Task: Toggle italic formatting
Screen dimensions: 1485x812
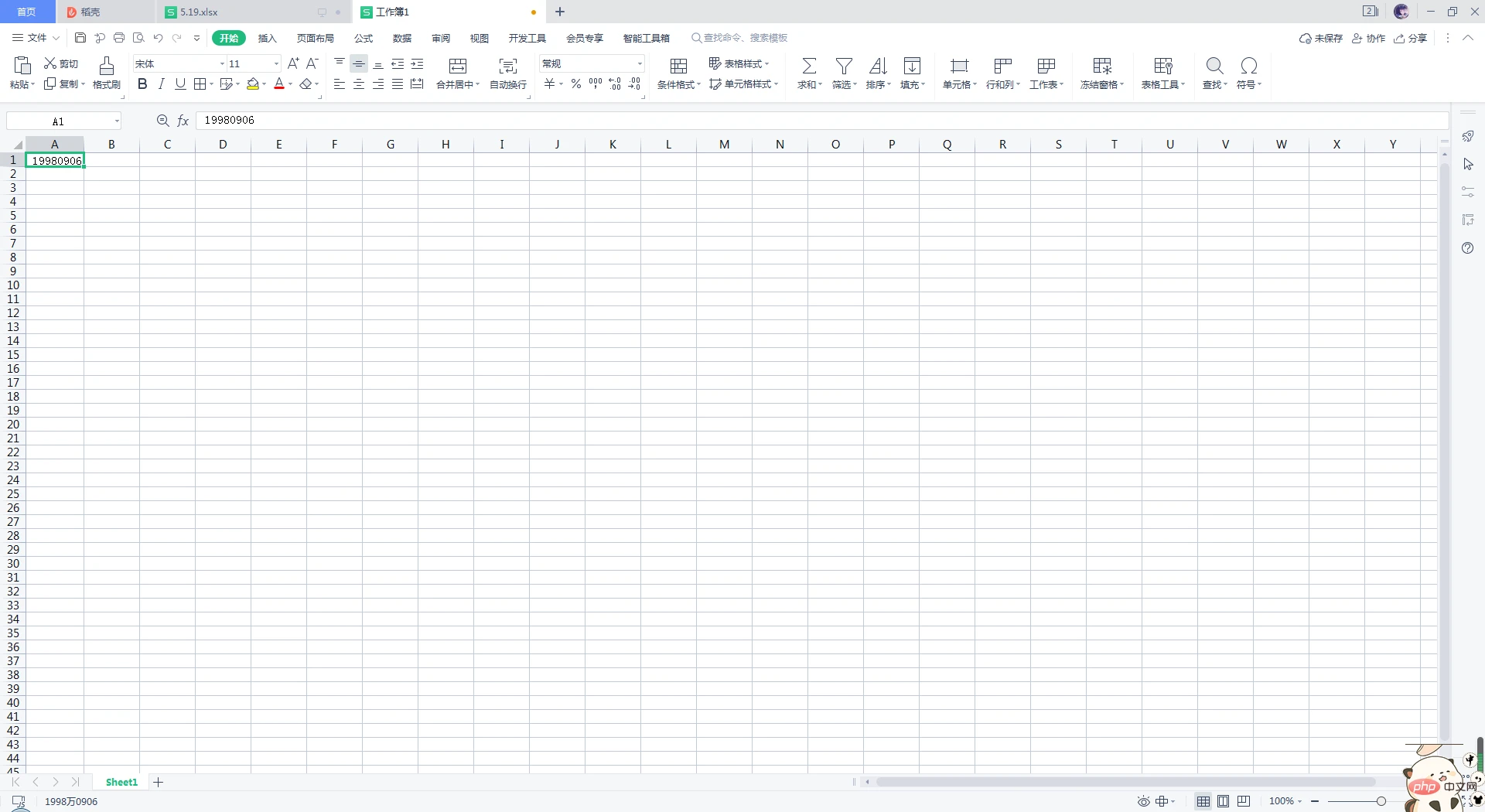Action: pos(161,84)
